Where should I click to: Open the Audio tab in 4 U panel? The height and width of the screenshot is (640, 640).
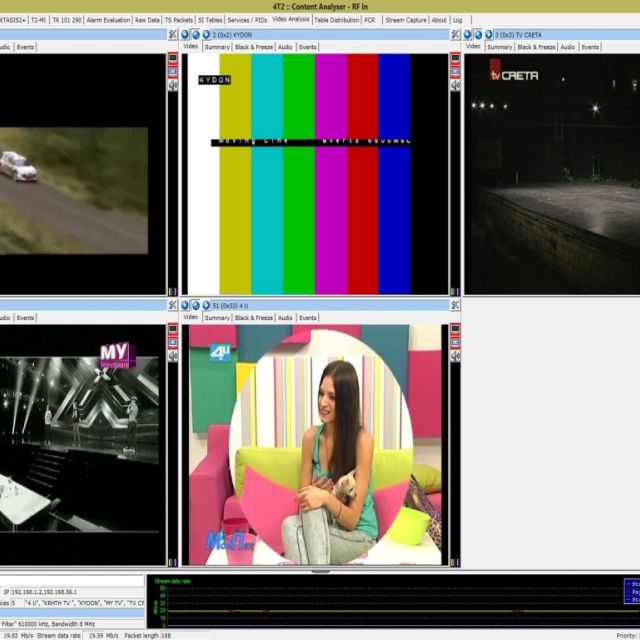pos(285,317)
